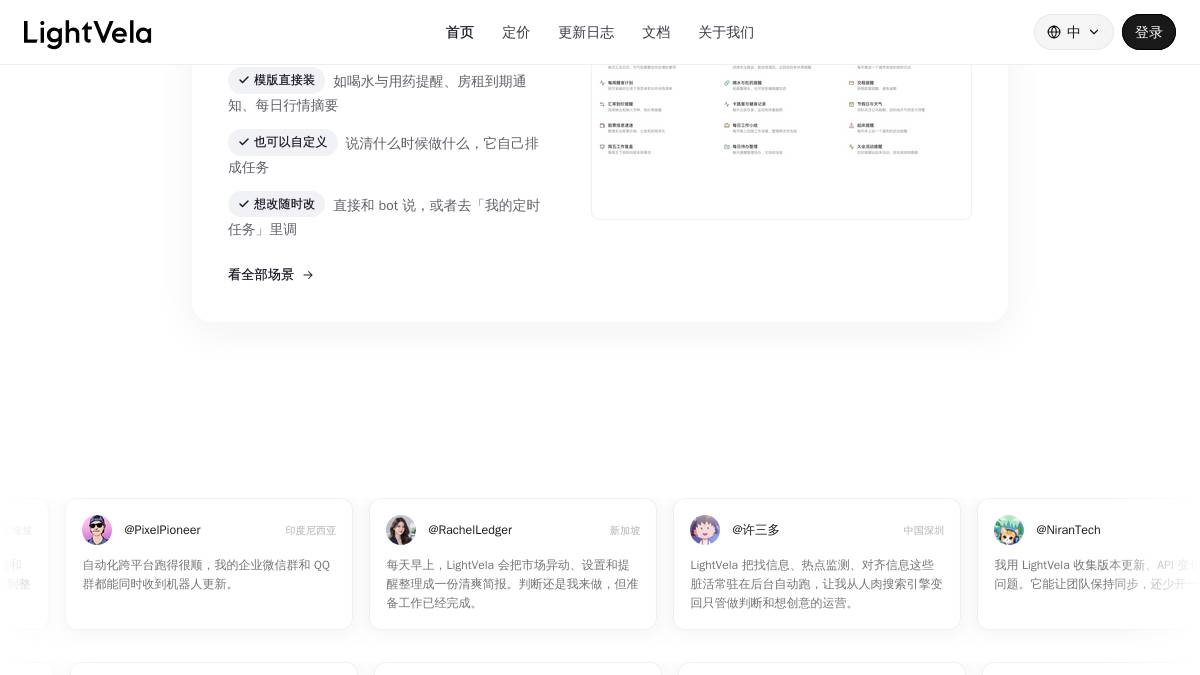
Task: Click the scheduled task templates preview image
Action: (x=781, y=140)
